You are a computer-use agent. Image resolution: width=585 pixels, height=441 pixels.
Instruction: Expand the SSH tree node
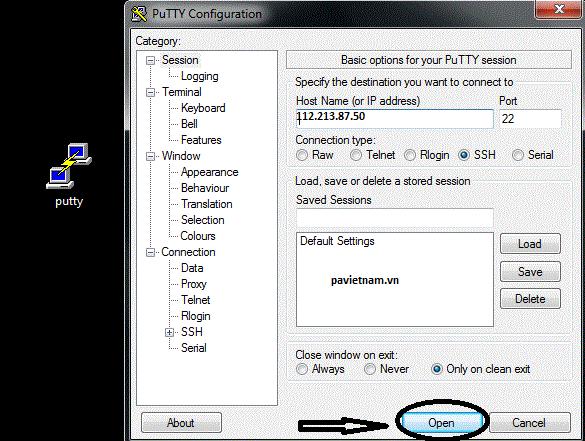(x=169, y=332)
